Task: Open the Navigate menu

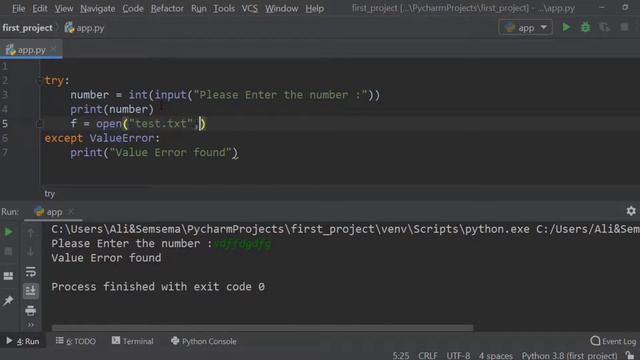Action: [98, 8]
